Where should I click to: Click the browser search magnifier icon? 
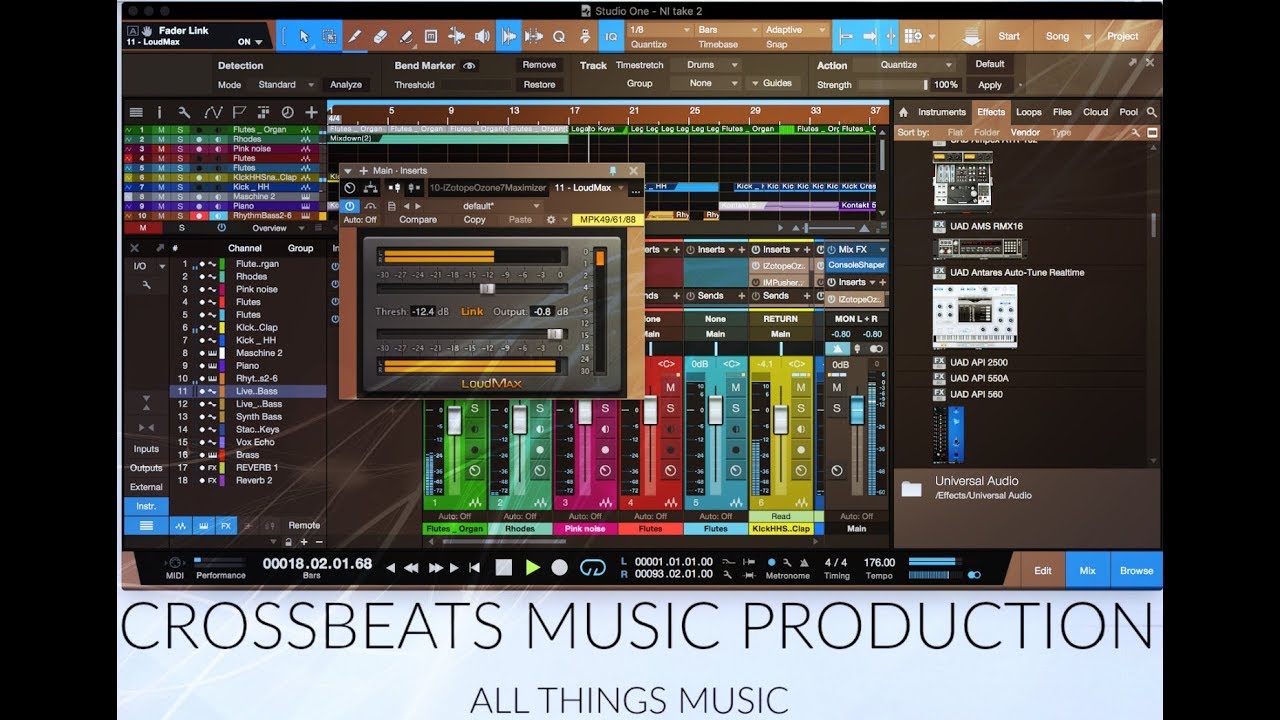click(x=1152, y=112)
